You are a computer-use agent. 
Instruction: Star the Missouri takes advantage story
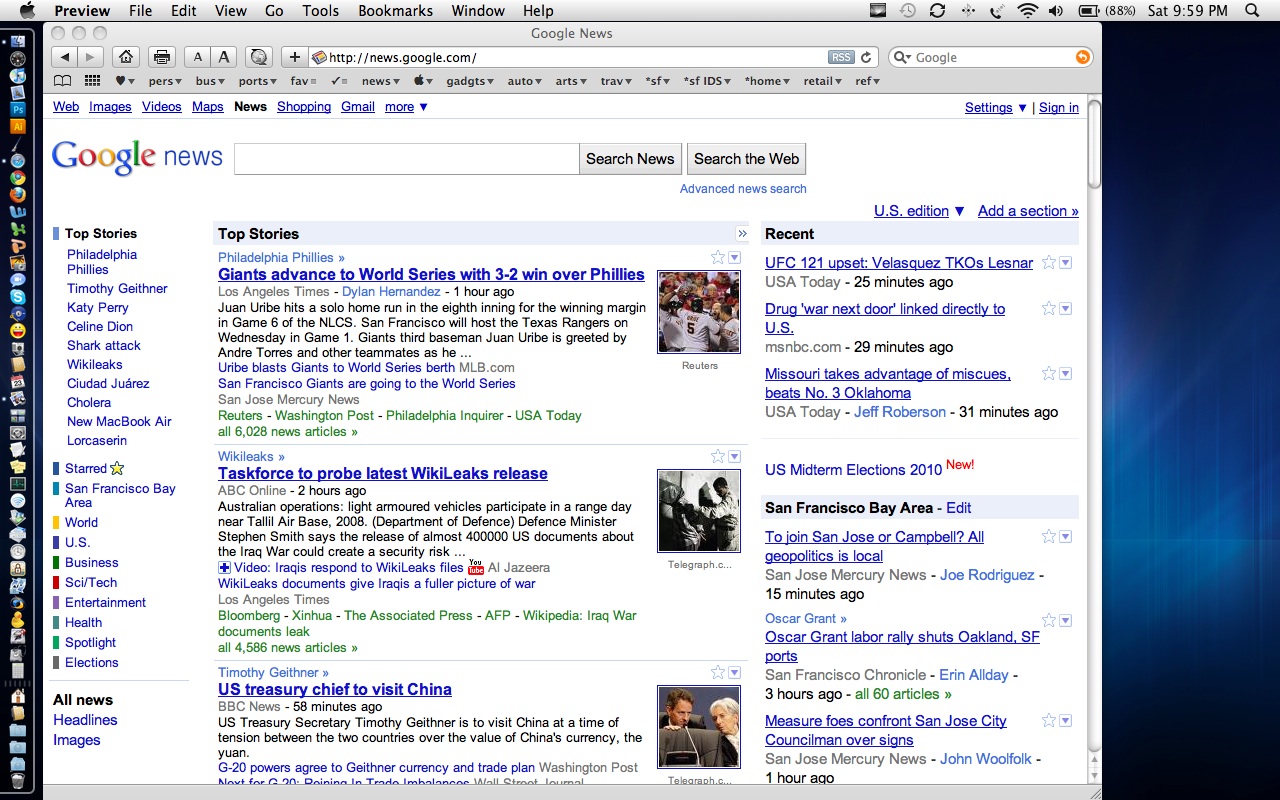pos(1049,374)
